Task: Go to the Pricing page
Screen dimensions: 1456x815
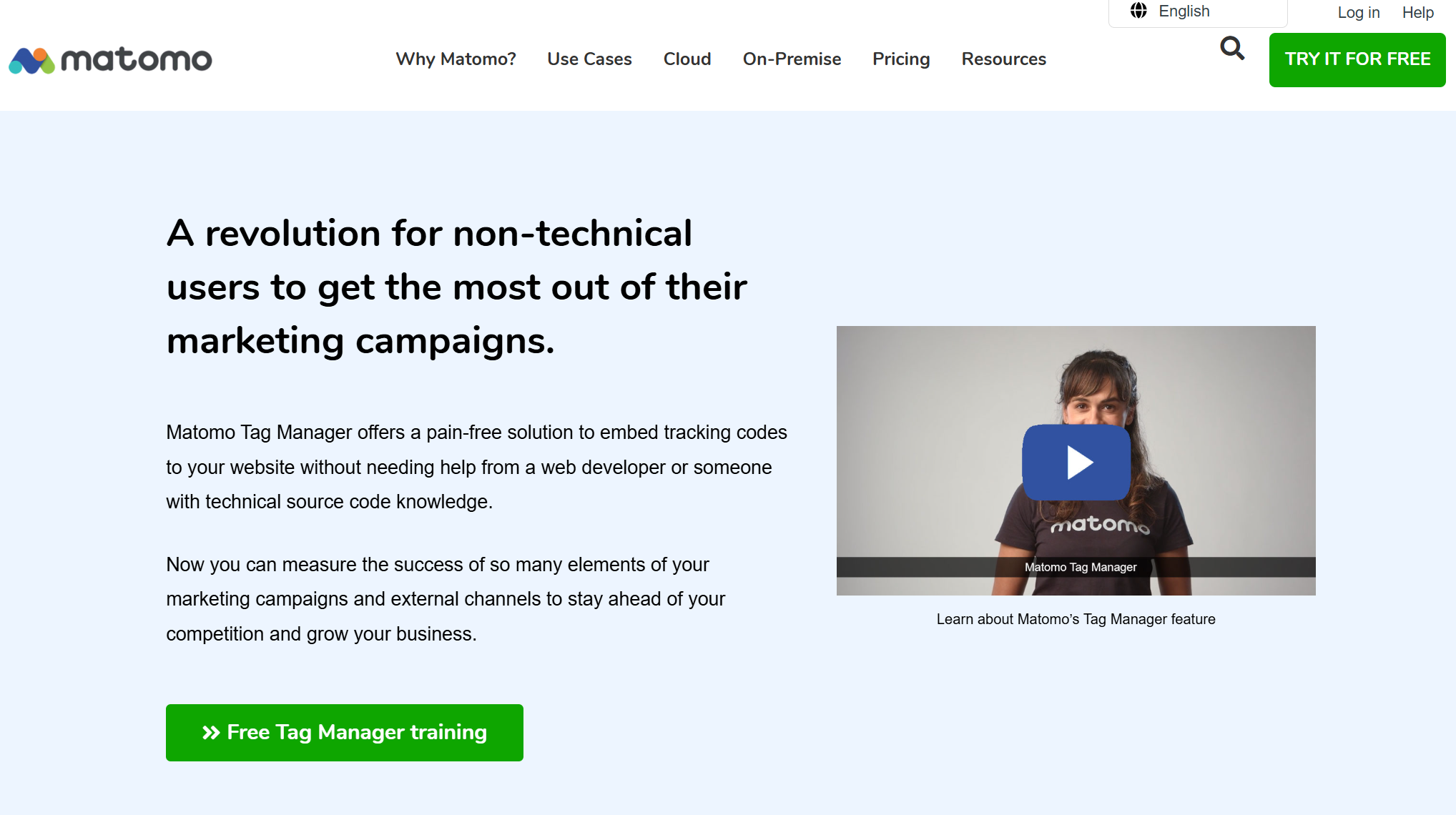Action: click(x=901, y=59)
